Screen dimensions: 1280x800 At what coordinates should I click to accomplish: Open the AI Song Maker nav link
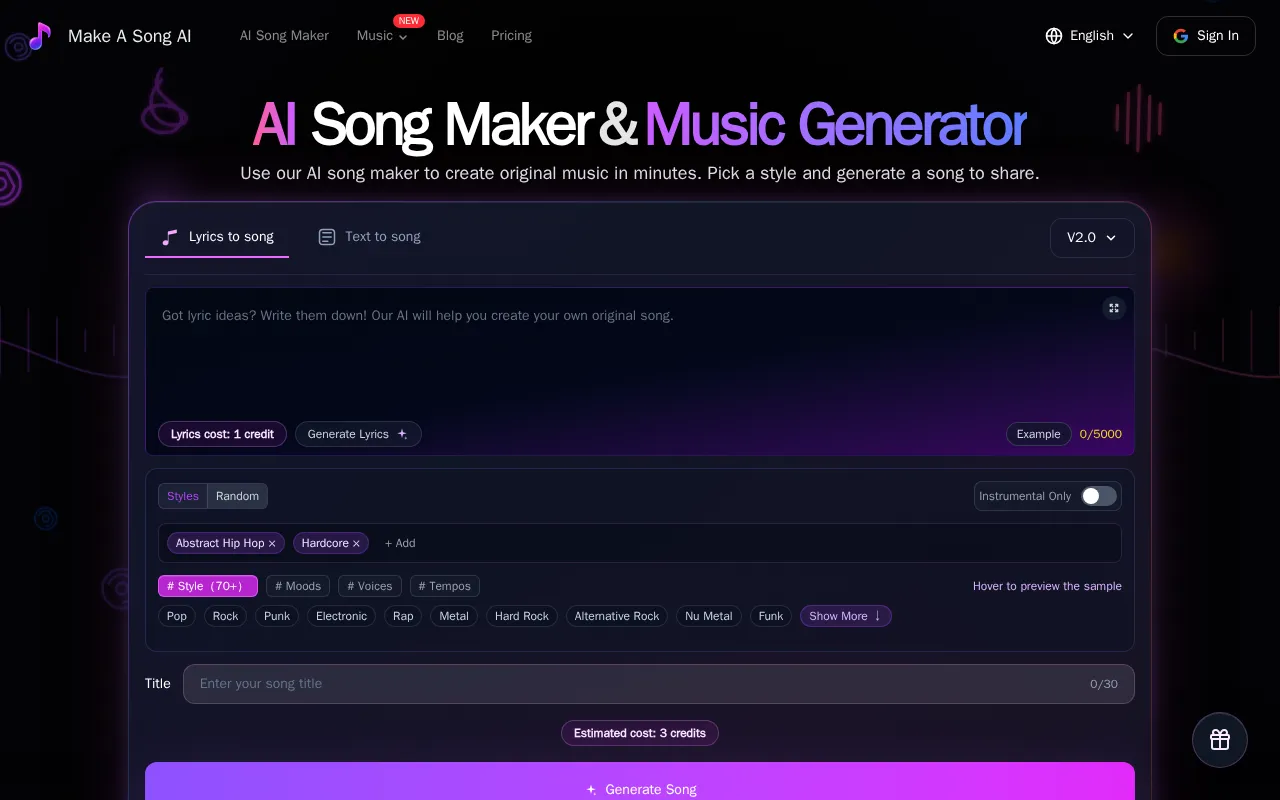tap(284, 36)
